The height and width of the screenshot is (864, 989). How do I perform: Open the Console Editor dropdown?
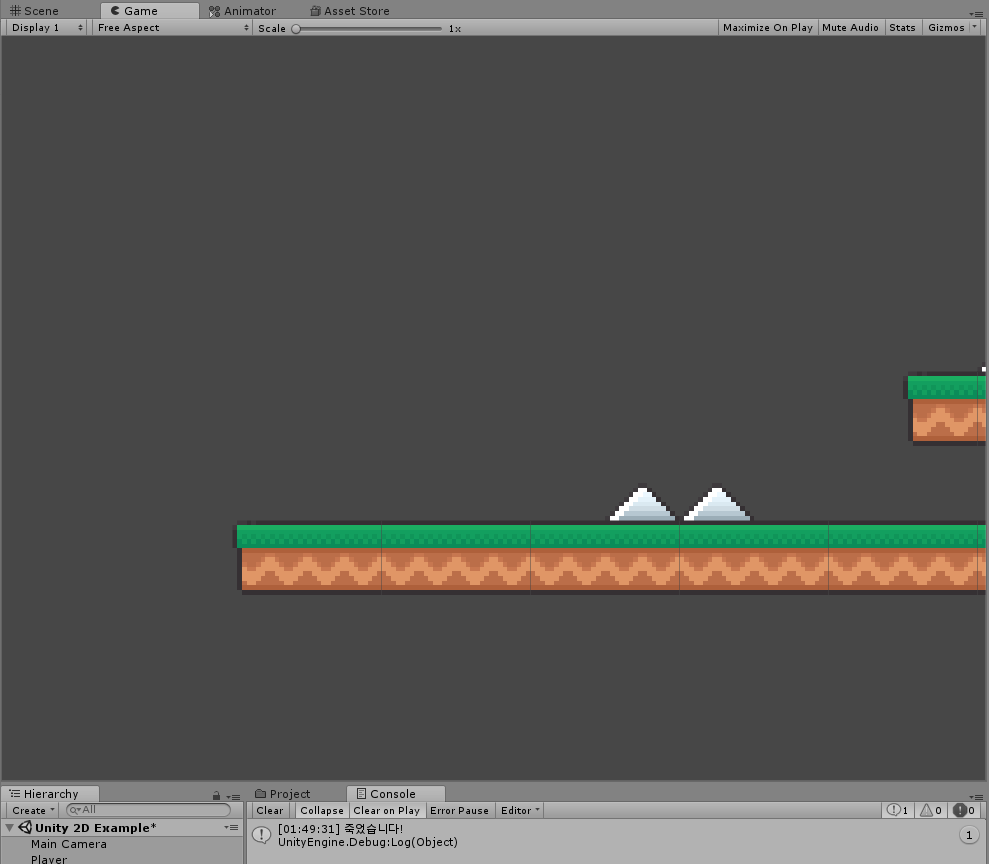click(520, 810)
